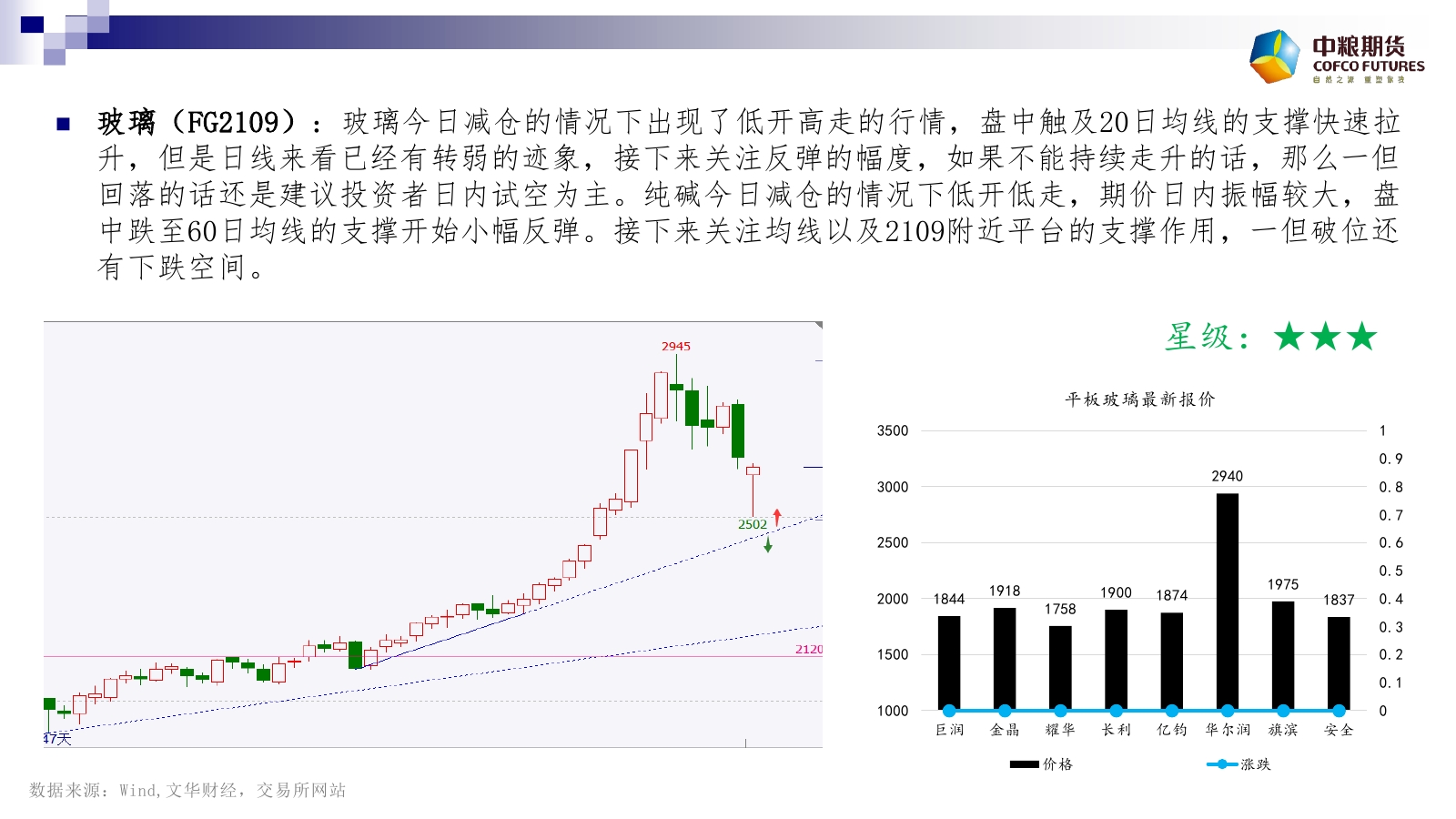Click the last green rating star
This screenshot has width=1456, height=819.
point(1361,337)
